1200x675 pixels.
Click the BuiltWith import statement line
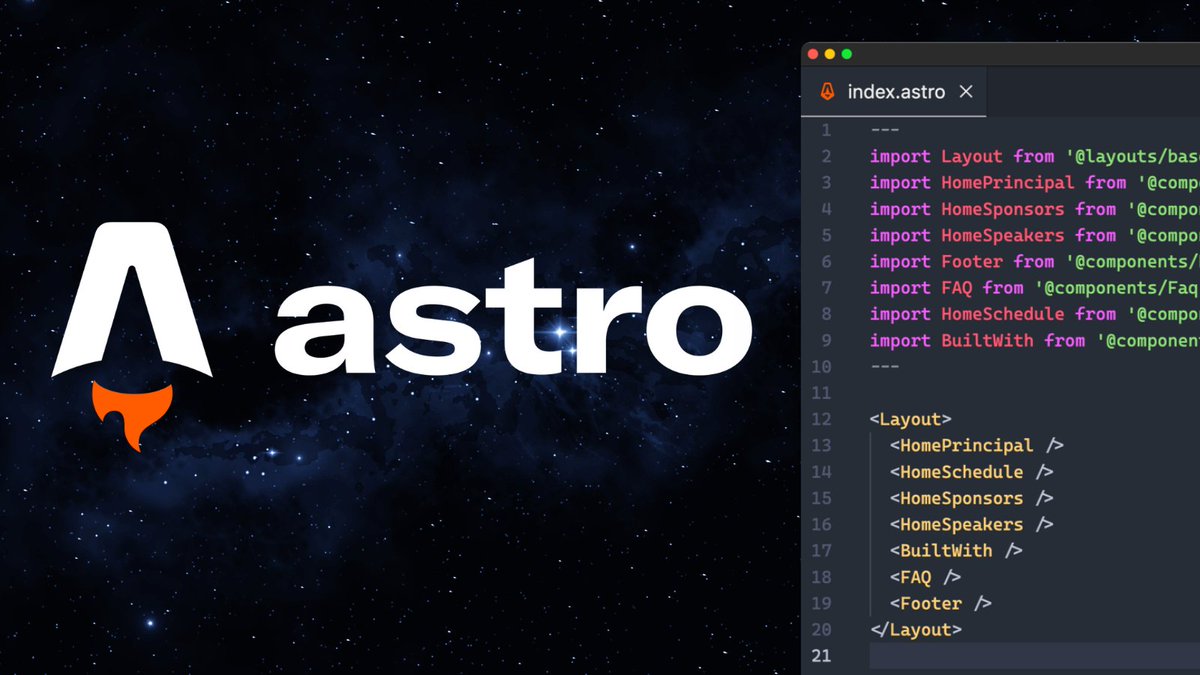coord(1035,341)
